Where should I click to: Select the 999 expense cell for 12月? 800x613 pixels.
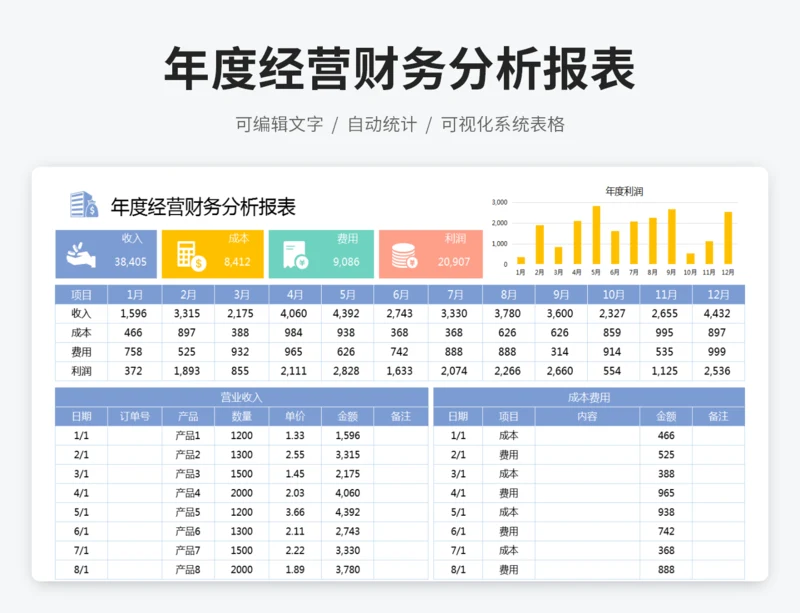click(x=718, y=352)
